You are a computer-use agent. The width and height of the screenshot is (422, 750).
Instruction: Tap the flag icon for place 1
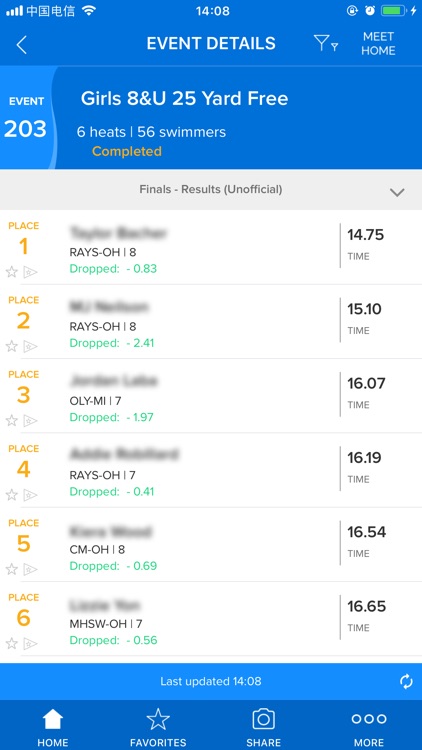click(x=31, y=272)
